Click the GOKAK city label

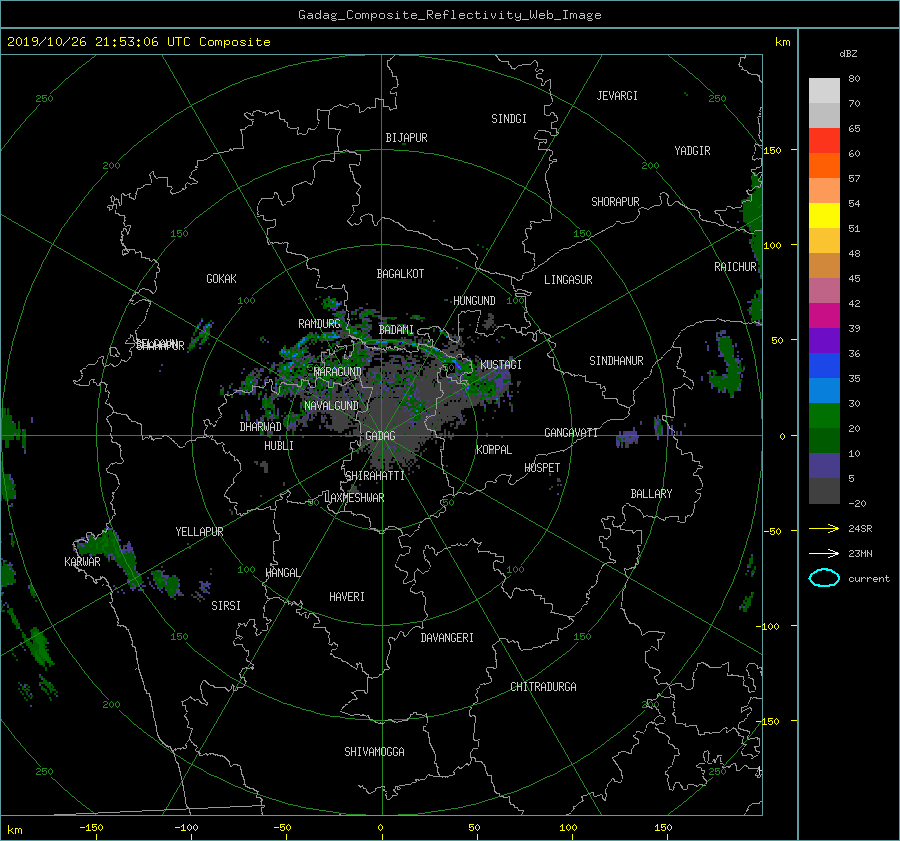coord(221,279)
